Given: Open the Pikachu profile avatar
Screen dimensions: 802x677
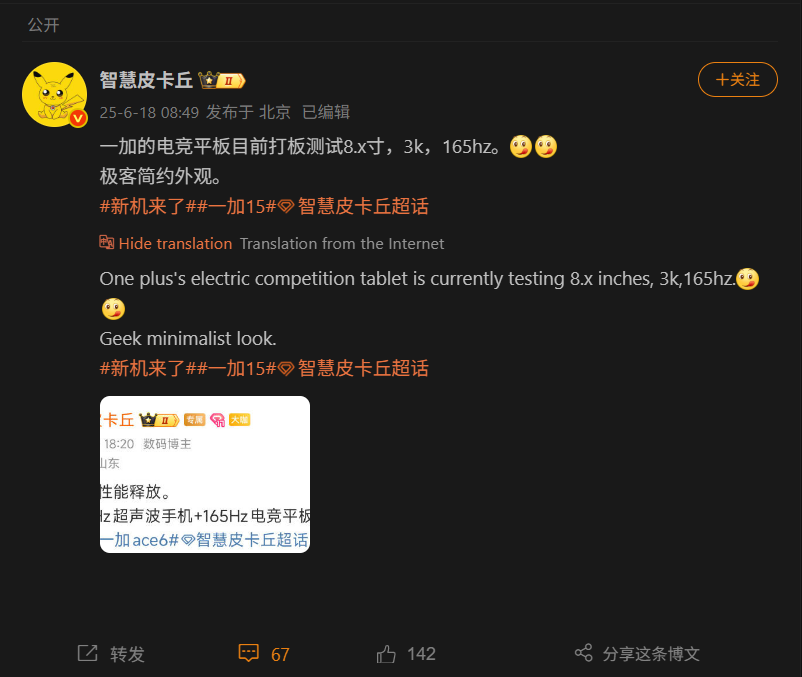Looking at the screenshot, I should (54, 95).
